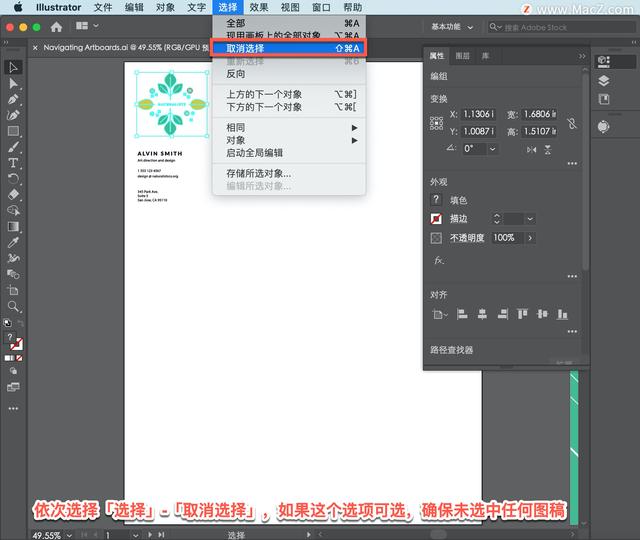Open Appearance more options dots
Screen dimensions: 640x540
click(x=572, y=276)
